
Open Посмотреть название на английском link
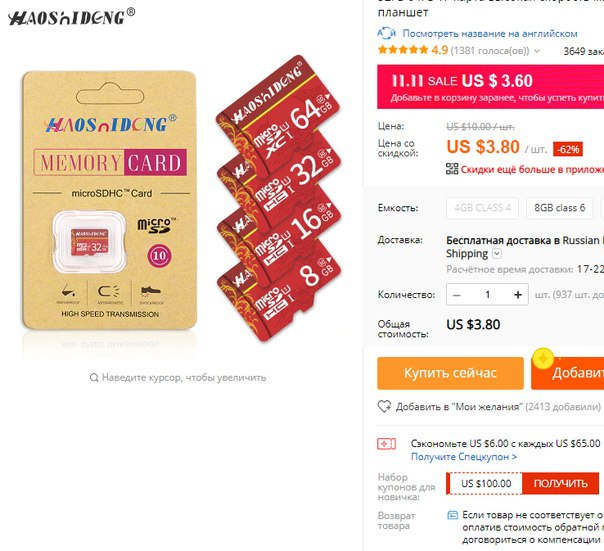[x=490, y=34]
